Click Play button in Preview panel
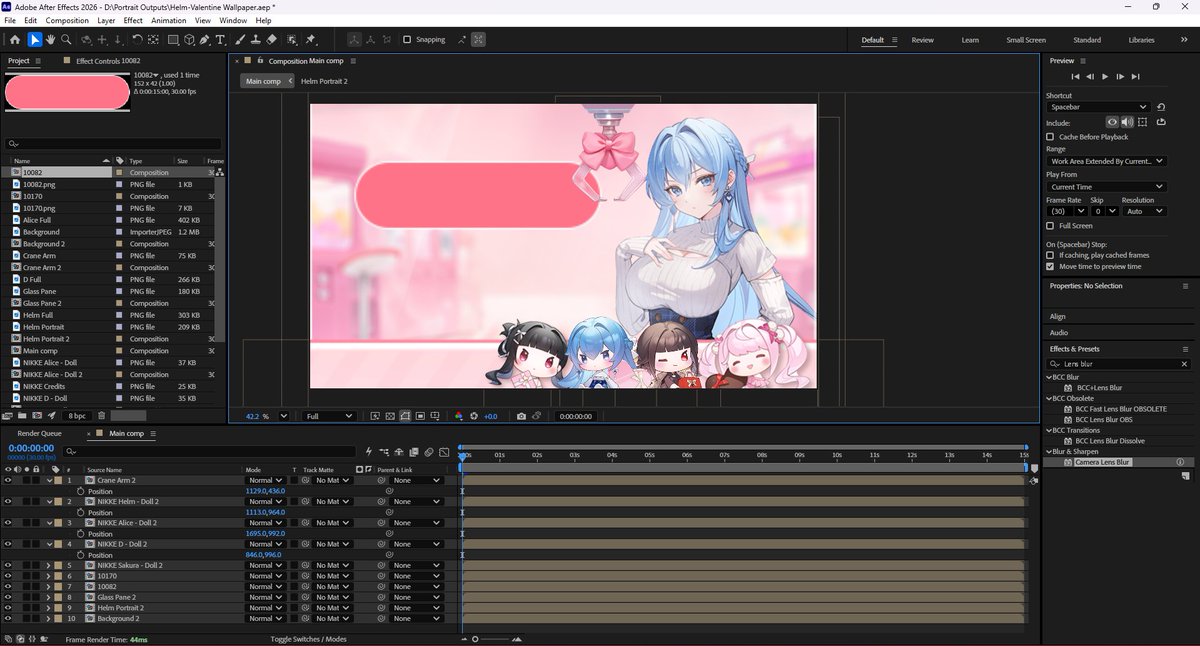1200x646 pixels. pyautogui.click(x=1105, y=76)
